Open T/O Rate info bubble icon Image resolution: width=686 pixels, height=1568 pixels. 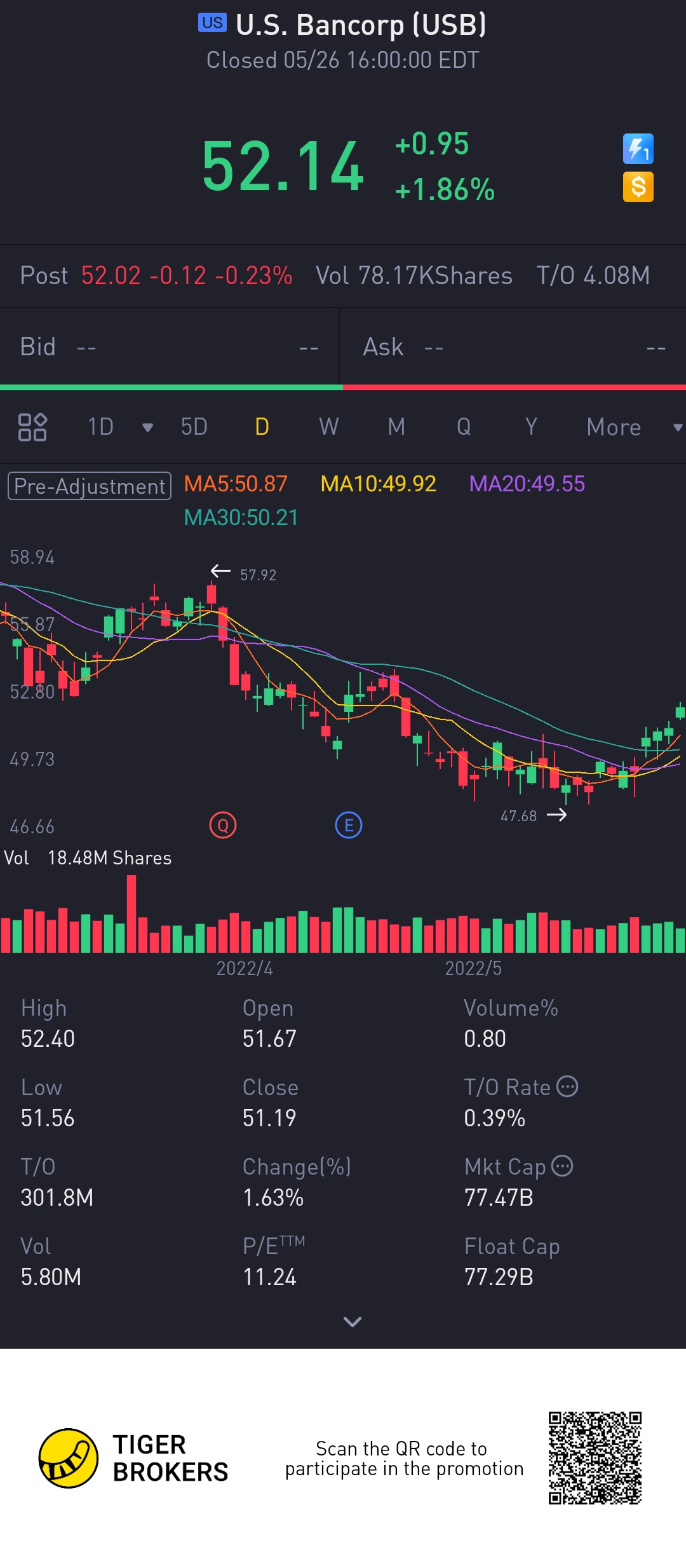pyautogui.click(x=567, y=1087)
